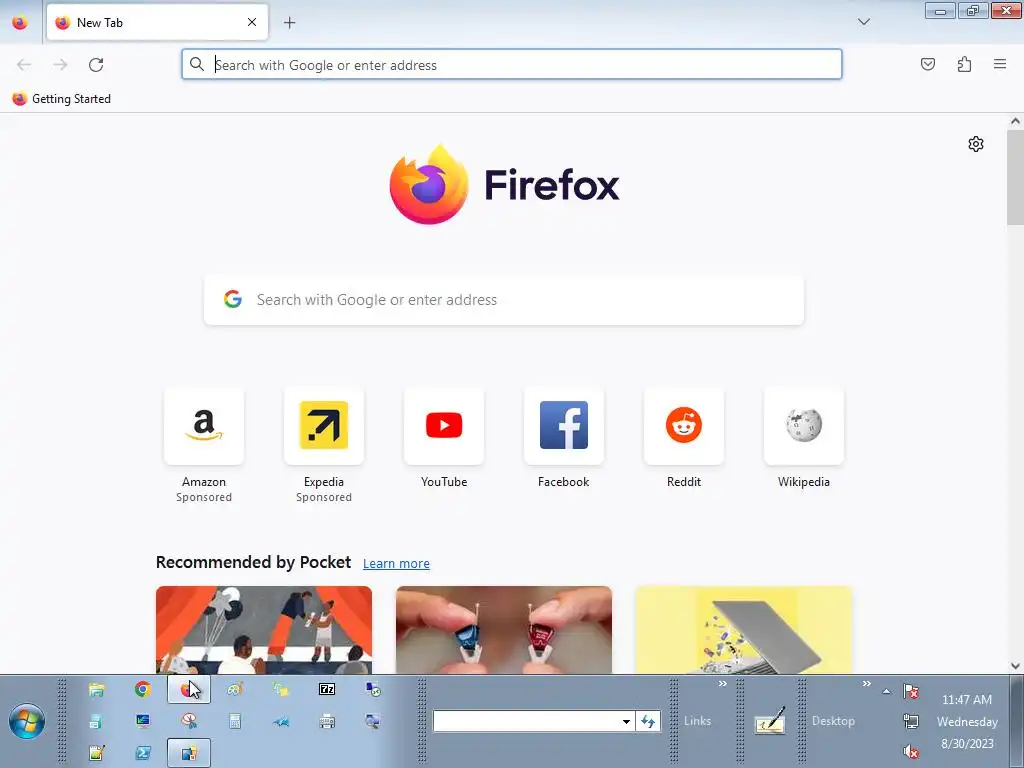The image size is (1024, 768).
Task: Launch Calculator from the taskbar
Action: [235, 721]
